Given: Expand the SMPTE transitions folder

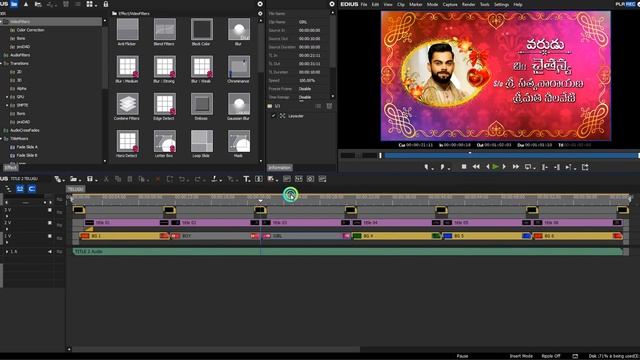Looking at the screenshot, I should click(7, 105).
